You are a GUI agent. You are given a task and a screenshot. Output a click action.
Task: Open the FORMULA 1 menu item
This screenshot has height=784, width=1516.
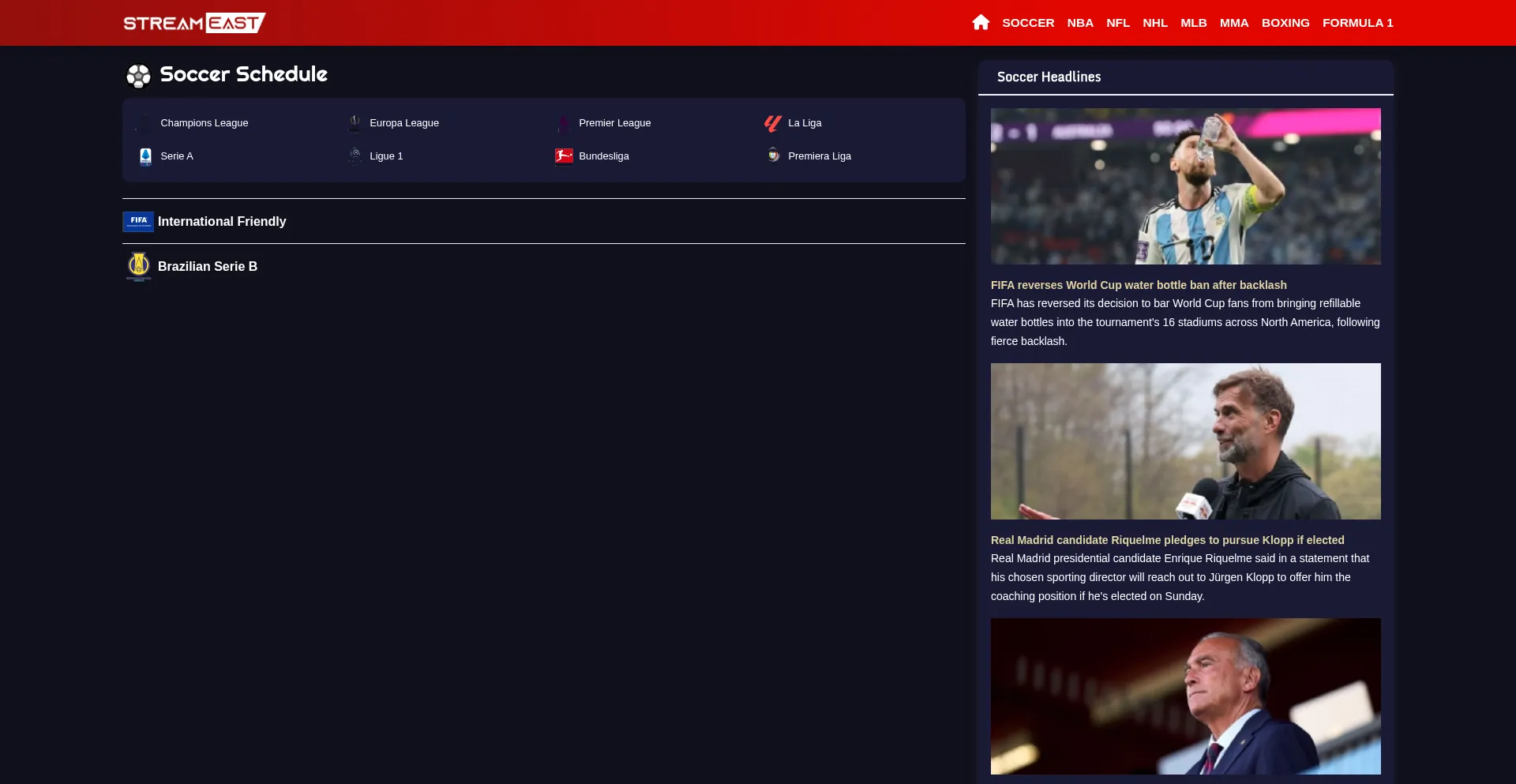coord(1358,23)
